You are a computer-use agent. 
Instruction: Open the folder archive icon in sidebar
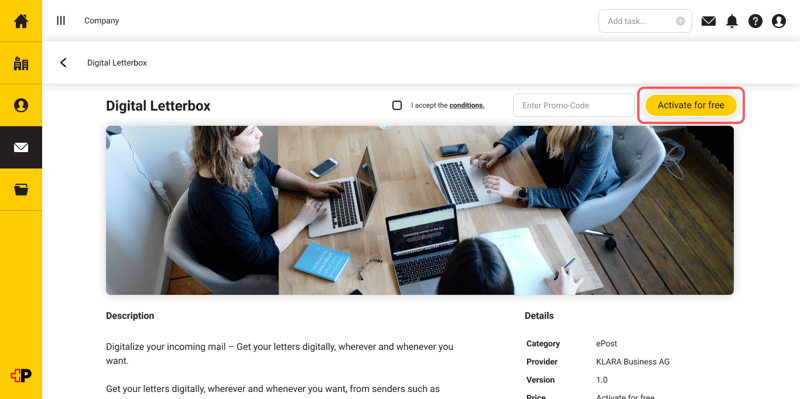click(x=21, y=190)
